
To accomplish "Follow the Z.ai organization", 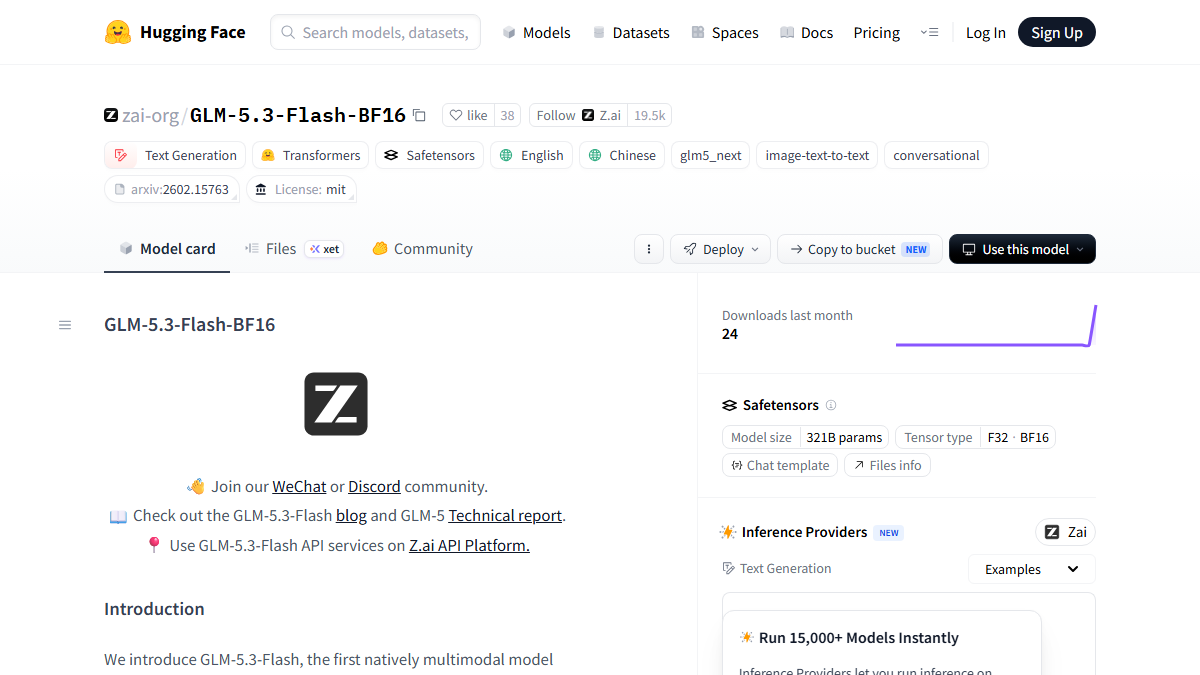I will [x=578, y=115].
